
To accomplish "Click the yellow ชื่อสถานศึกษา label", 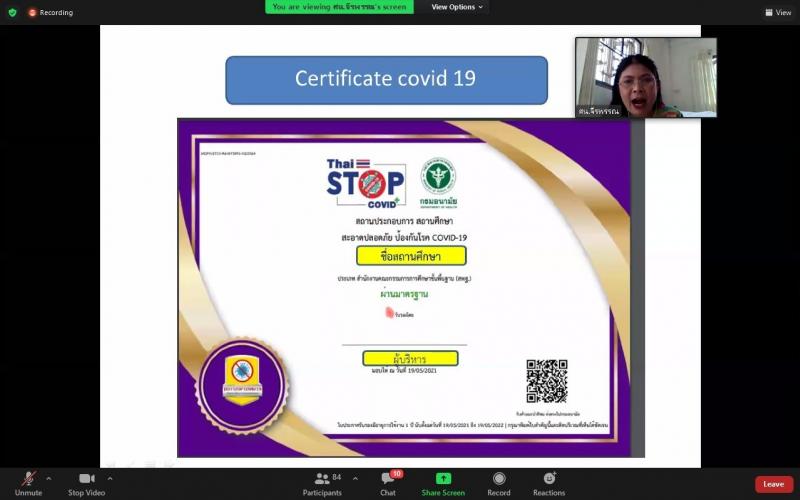I will [x=411, y=256].
